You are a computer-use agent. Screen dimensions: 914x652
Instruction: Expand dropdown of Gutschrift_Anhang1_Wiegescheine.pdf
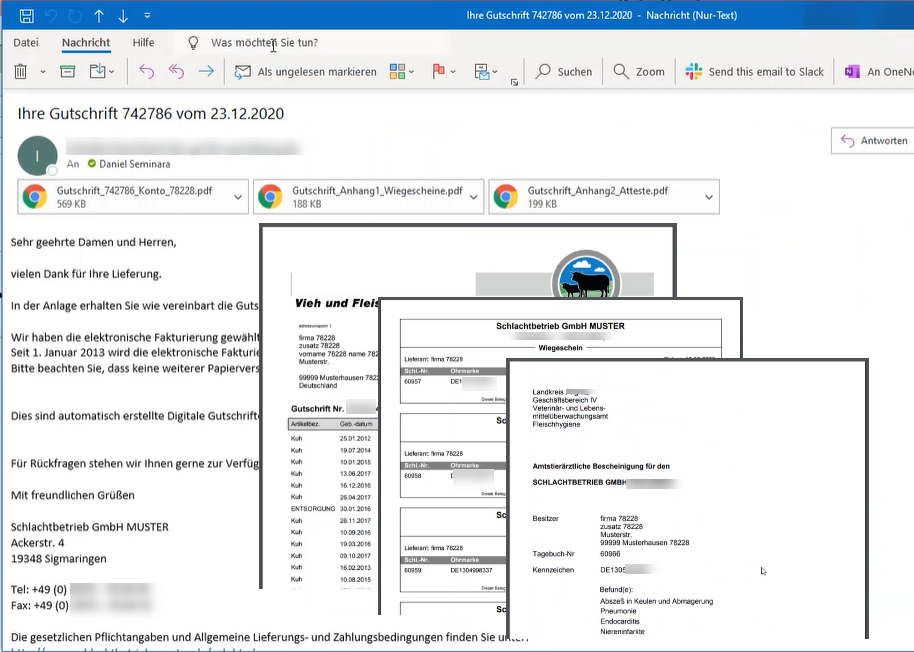coord(473,197)
